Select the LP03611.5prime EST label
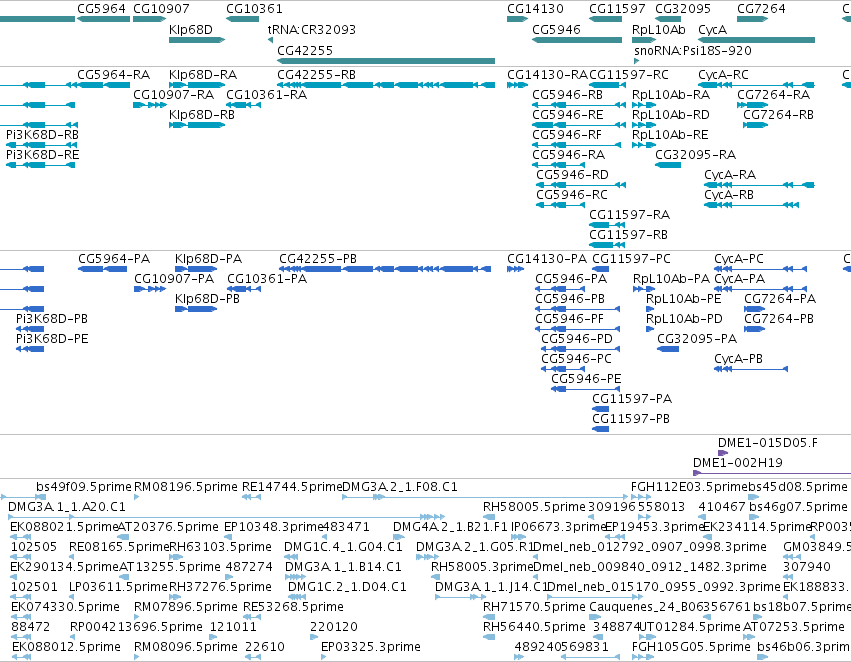Image resolution: width=851 pixels, height=662 pixels. (118, 587)
